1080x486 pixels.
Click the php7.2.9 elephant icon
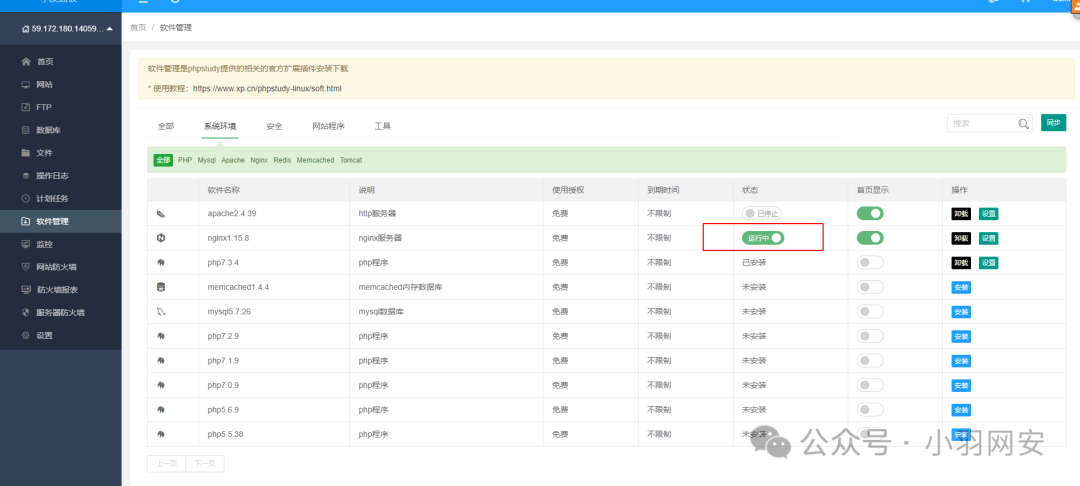point(160,337)
